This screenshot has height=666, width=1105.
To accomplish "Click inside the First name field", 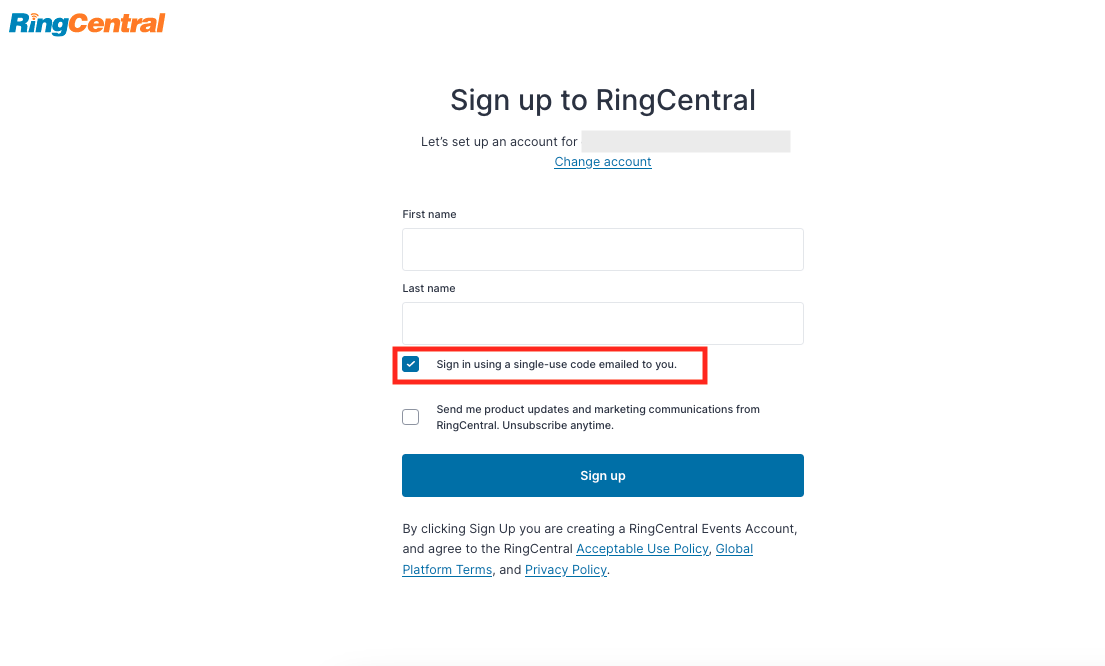I will click(x=602, y=249).
